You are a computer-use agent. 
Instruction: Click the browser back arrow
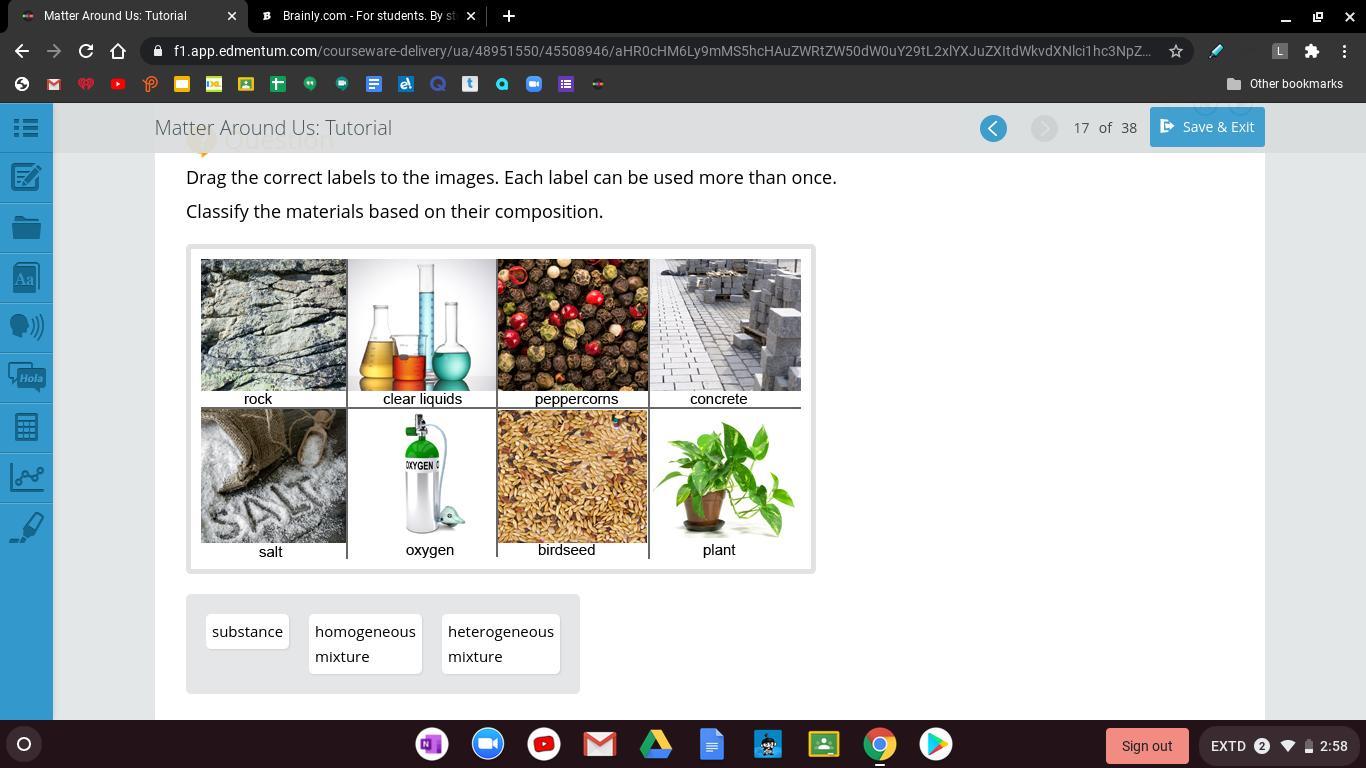(x=22, y=51)
